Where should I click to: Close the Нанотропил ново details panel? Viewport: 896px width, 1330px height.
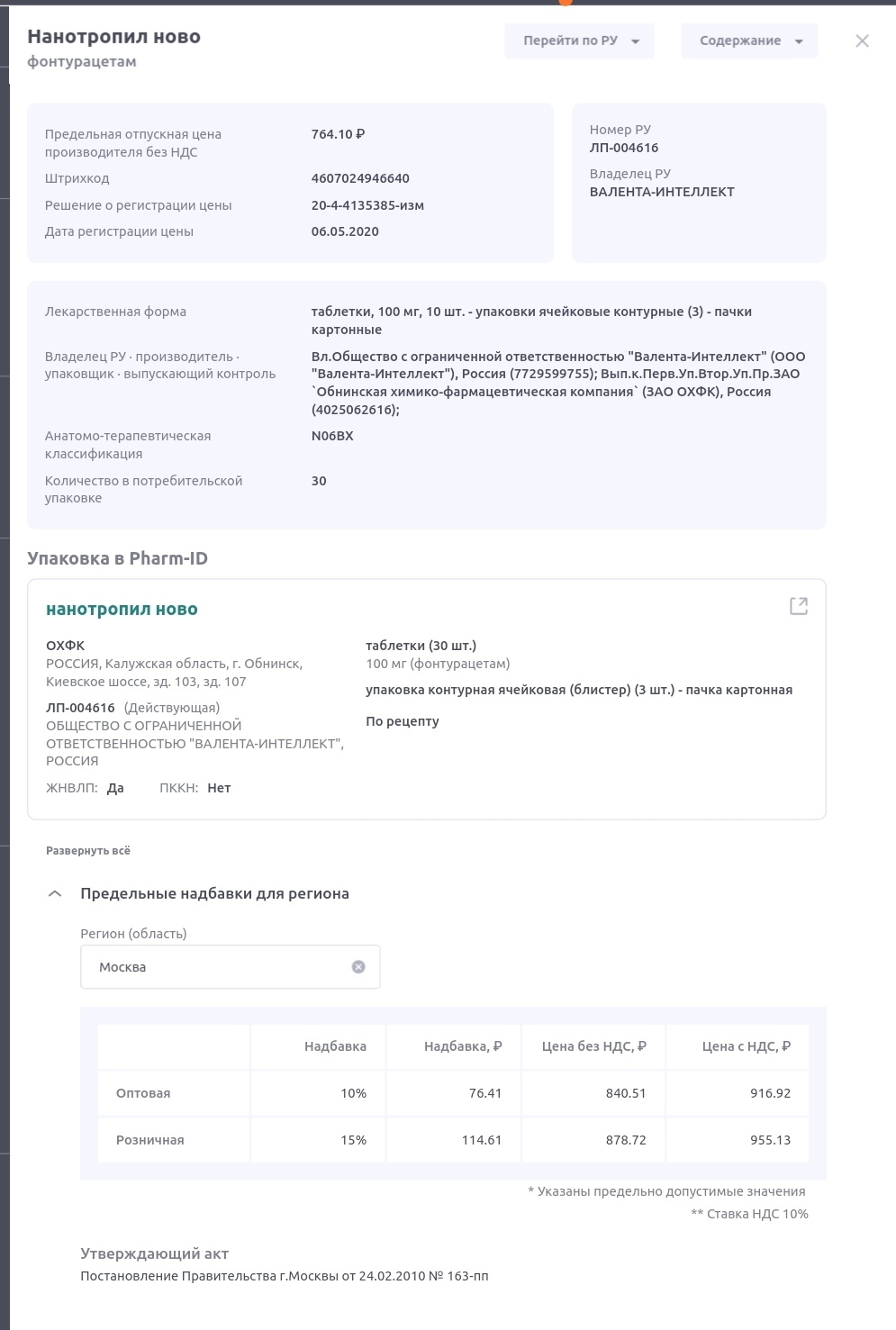coord(862,41)
